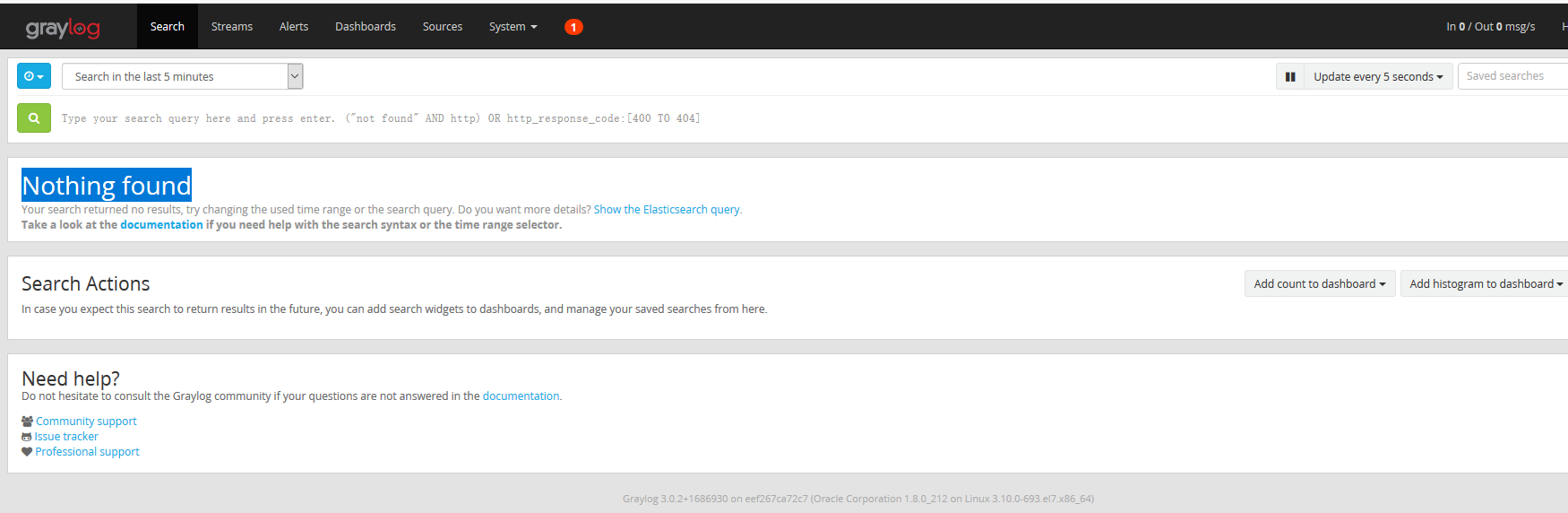Click the Issue tracker icon
The width and height of the screenshot is (1568, 513).
point(27,437)
